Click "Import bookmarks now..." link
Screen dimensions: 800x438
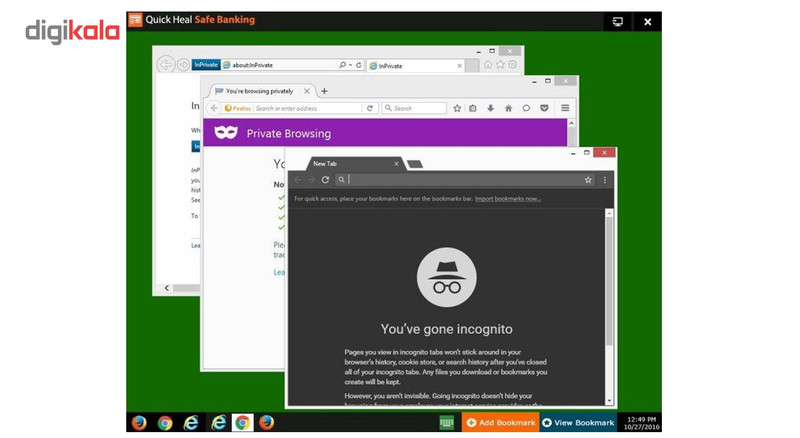coord(508,199)
